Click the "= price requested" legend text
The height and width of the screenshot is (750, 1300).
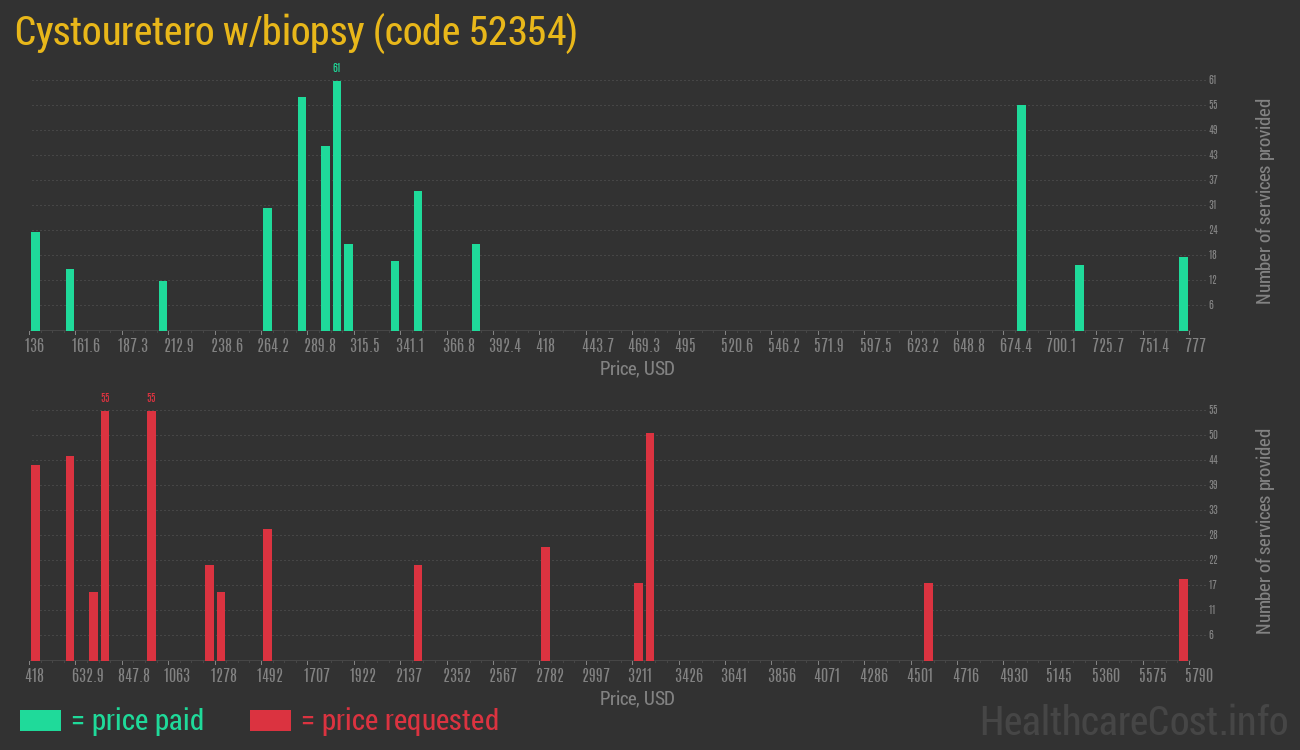(399, 720)
